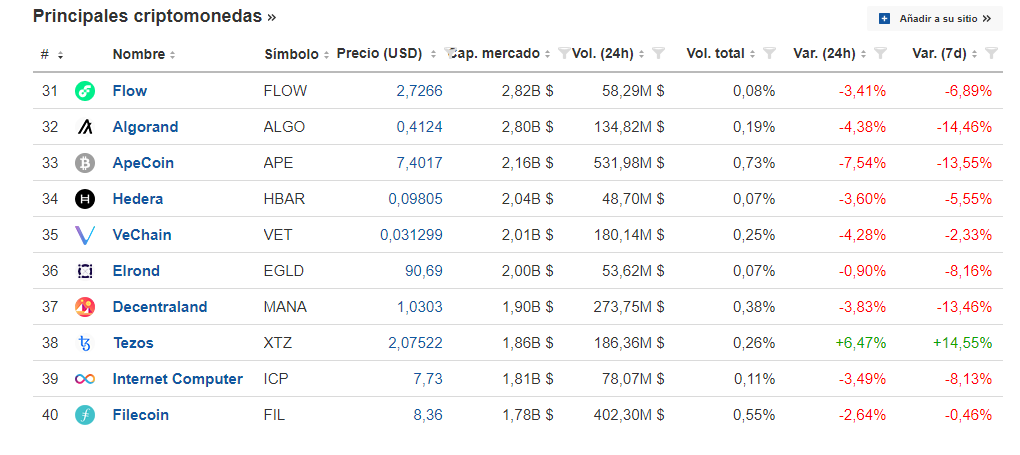Open the filter icon for Vol. (24h)

tap(658, 53)
